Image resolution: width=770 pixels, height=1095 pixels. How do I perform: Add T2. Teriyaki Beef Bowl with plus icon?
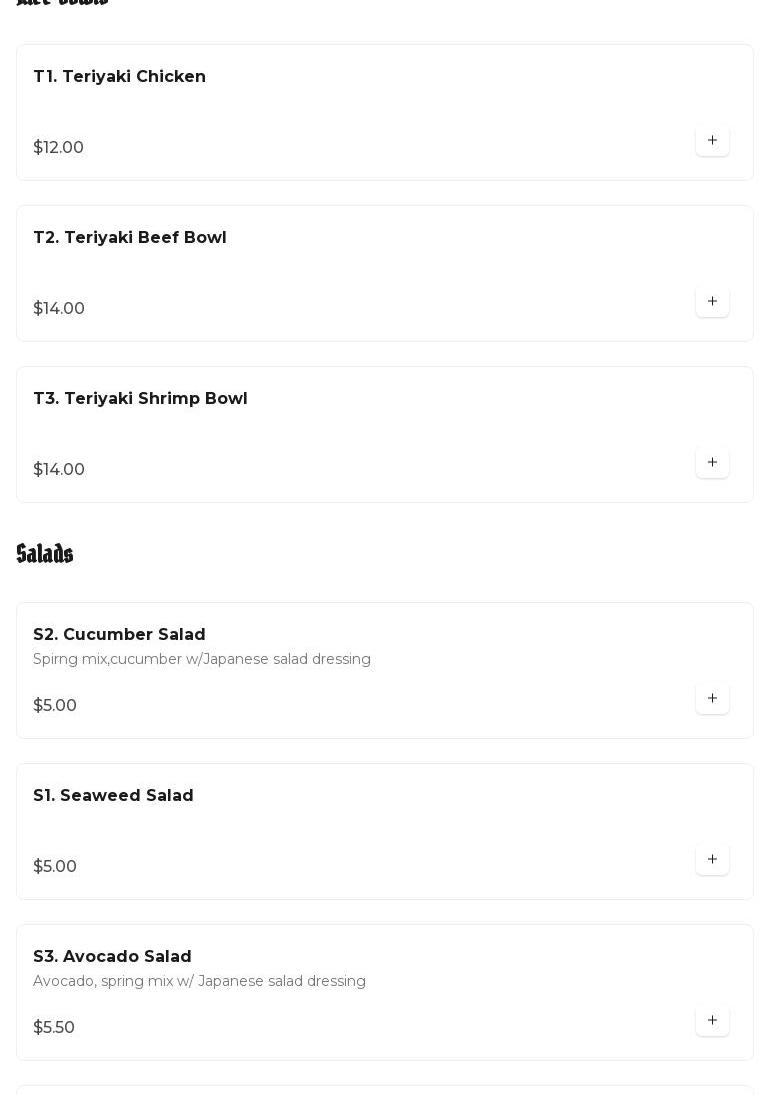[x=712, y=302]
